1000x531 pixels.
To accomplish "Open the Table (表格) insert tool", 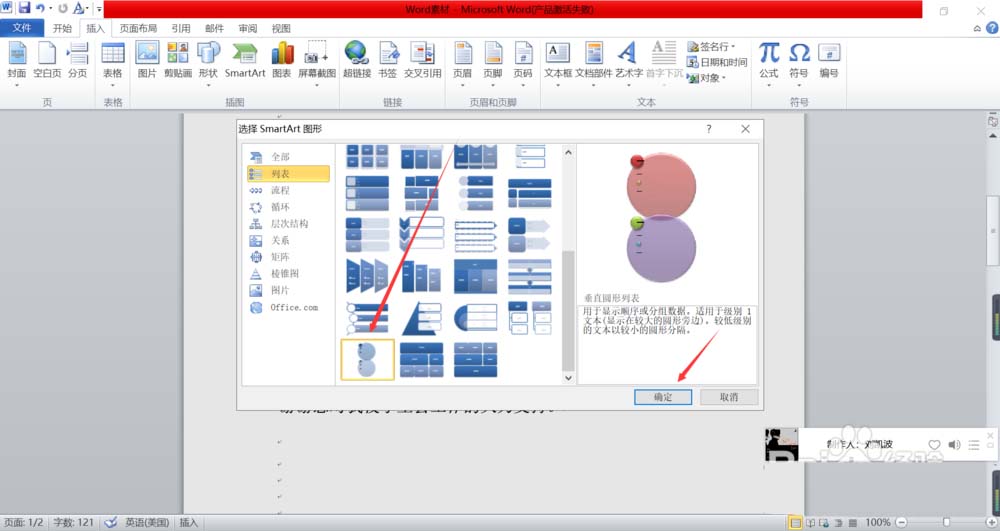I will coord(113,62).
